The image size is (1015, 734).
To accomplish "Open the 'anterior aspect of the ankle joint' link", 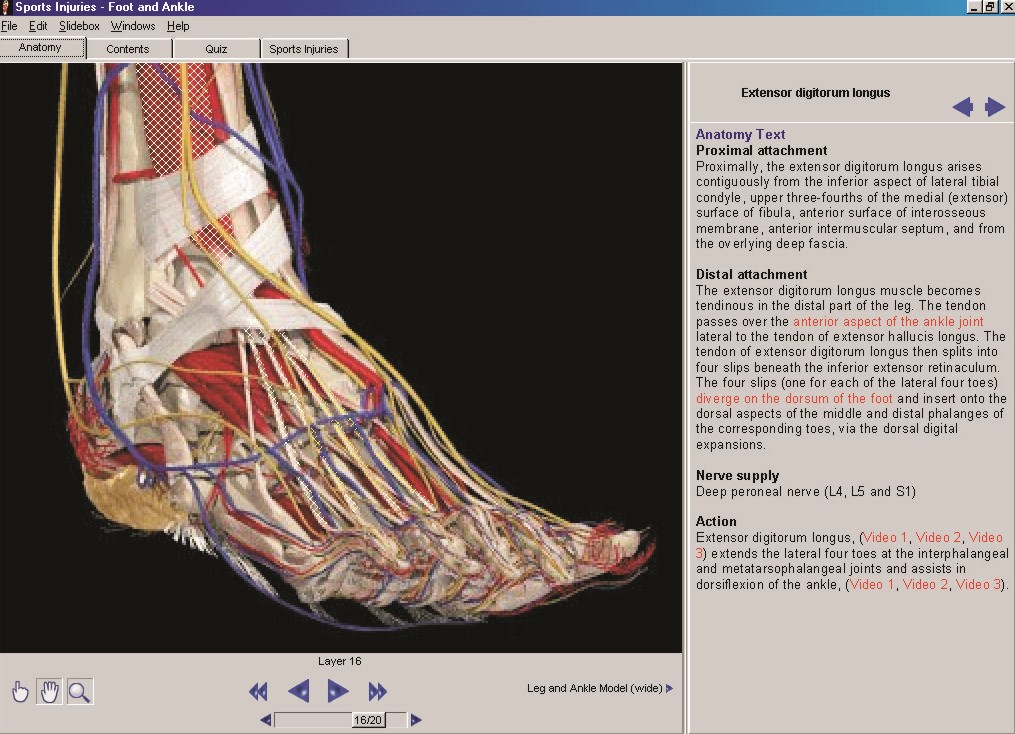I will tap(888, 322).
